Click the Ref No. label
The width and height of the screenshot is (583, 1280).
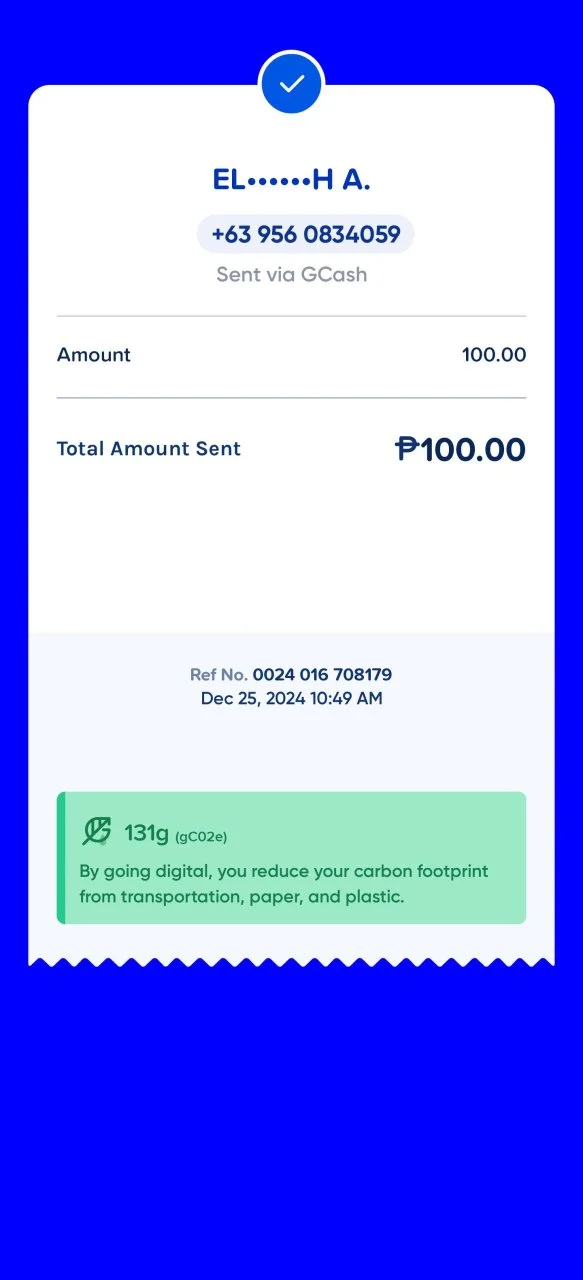coord(219,675)
